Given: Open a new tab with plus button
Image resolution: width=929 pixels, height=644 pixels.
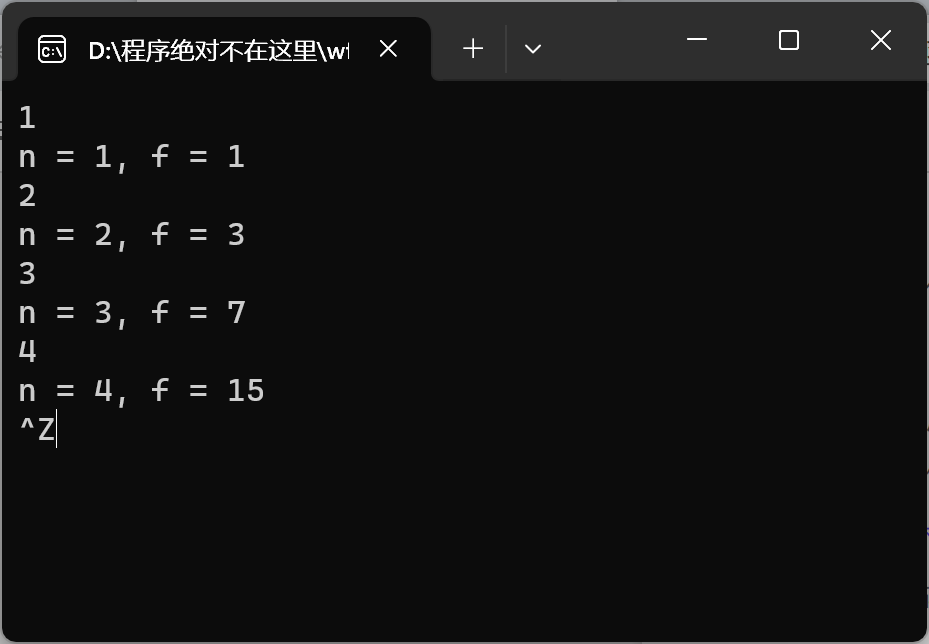Looking at the screenshot, I should pos(473,49).
